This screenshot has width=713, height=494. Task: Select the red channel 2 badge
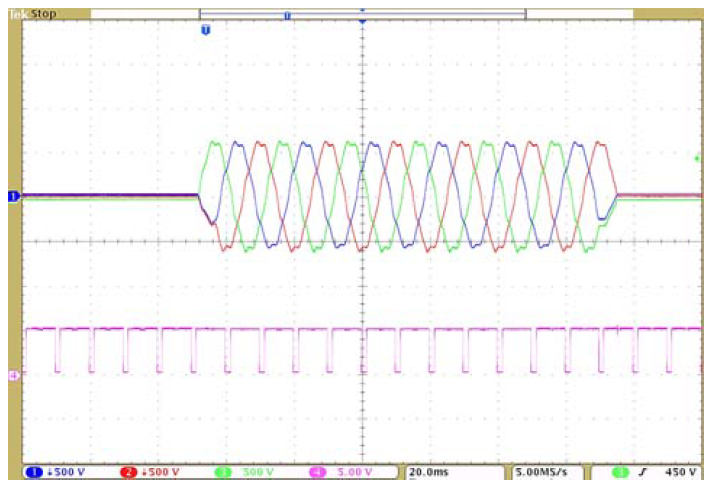click(129, 472)
